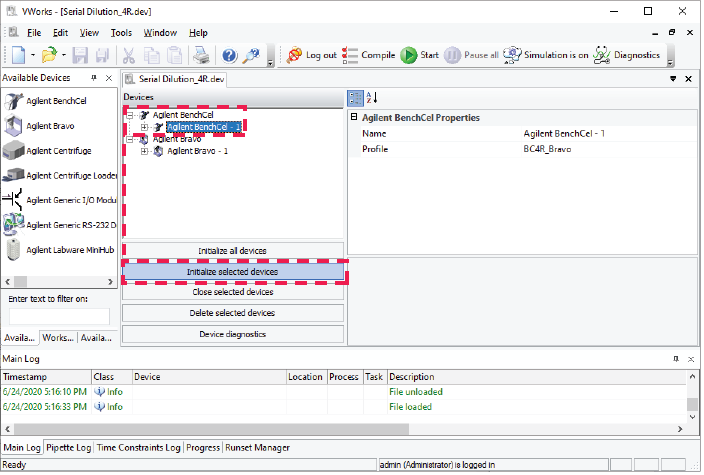Viewport: 704px width, 475px height.
Task: Select Agilent Centrifuge Loader device
Action: tap(59, 176)
